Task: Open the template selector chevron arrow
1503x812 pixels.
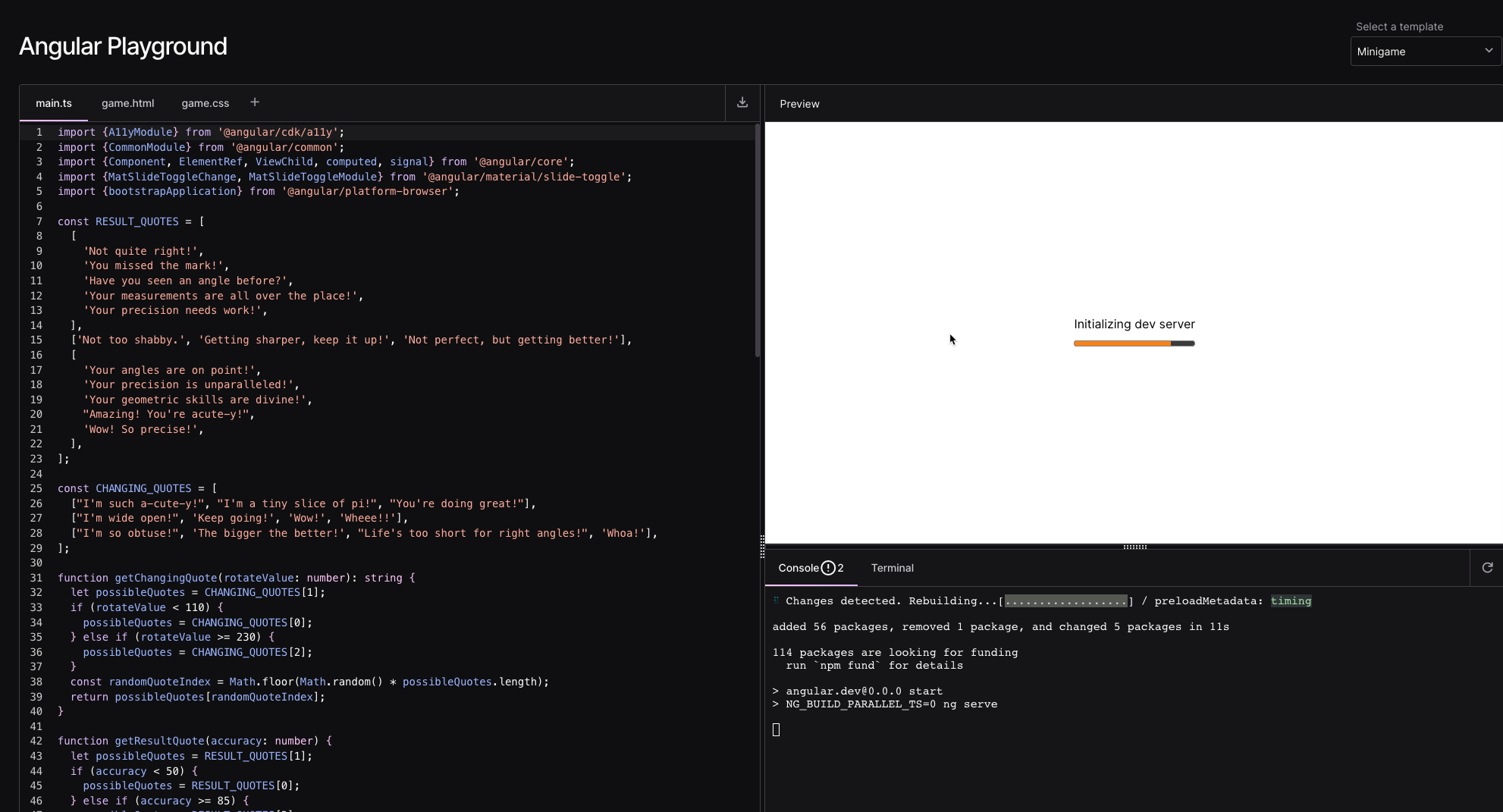Action: (x=1489, y=51)
